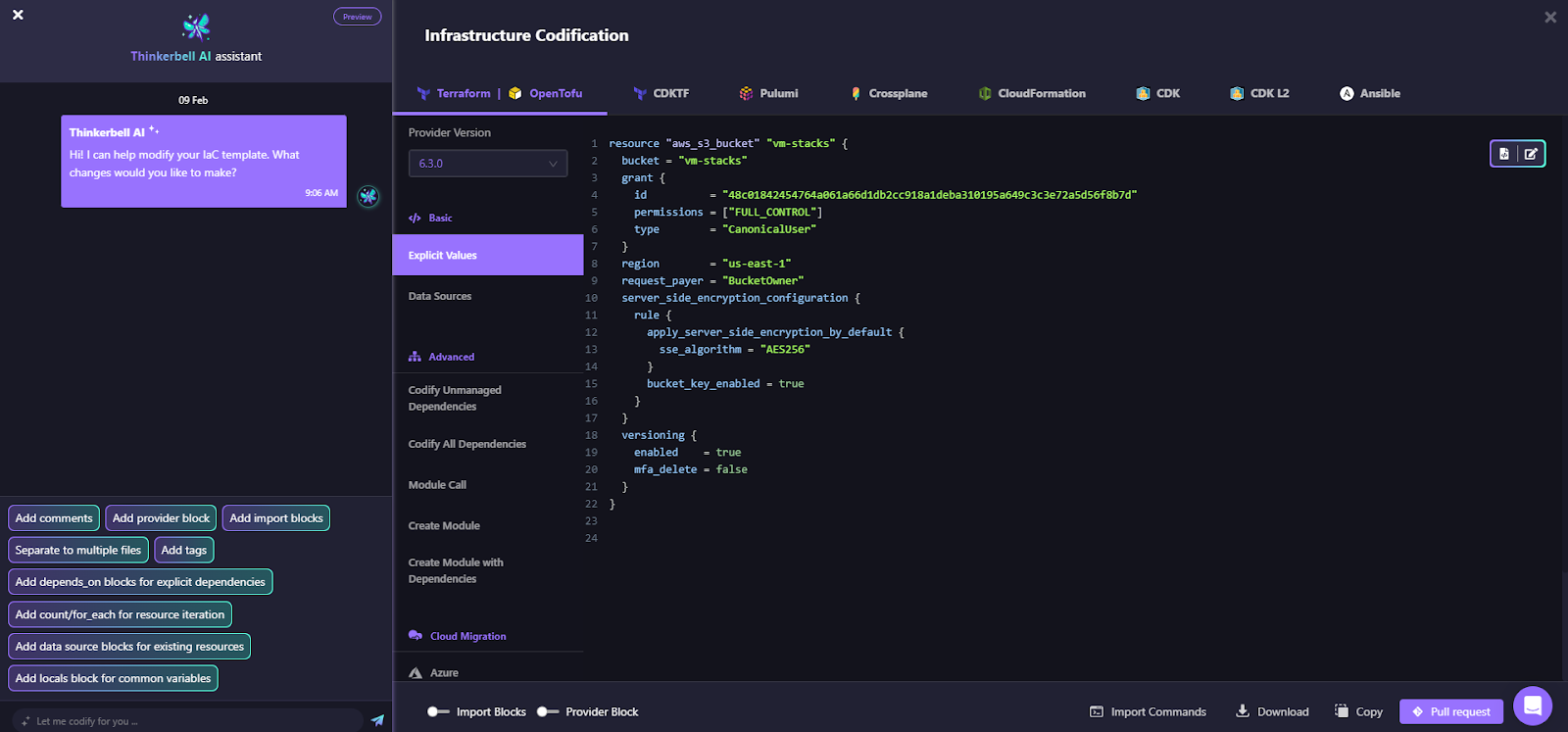This screenshot has width=1568, height=732.
Task: Create a Pull request
Action: pos(1451,711)
